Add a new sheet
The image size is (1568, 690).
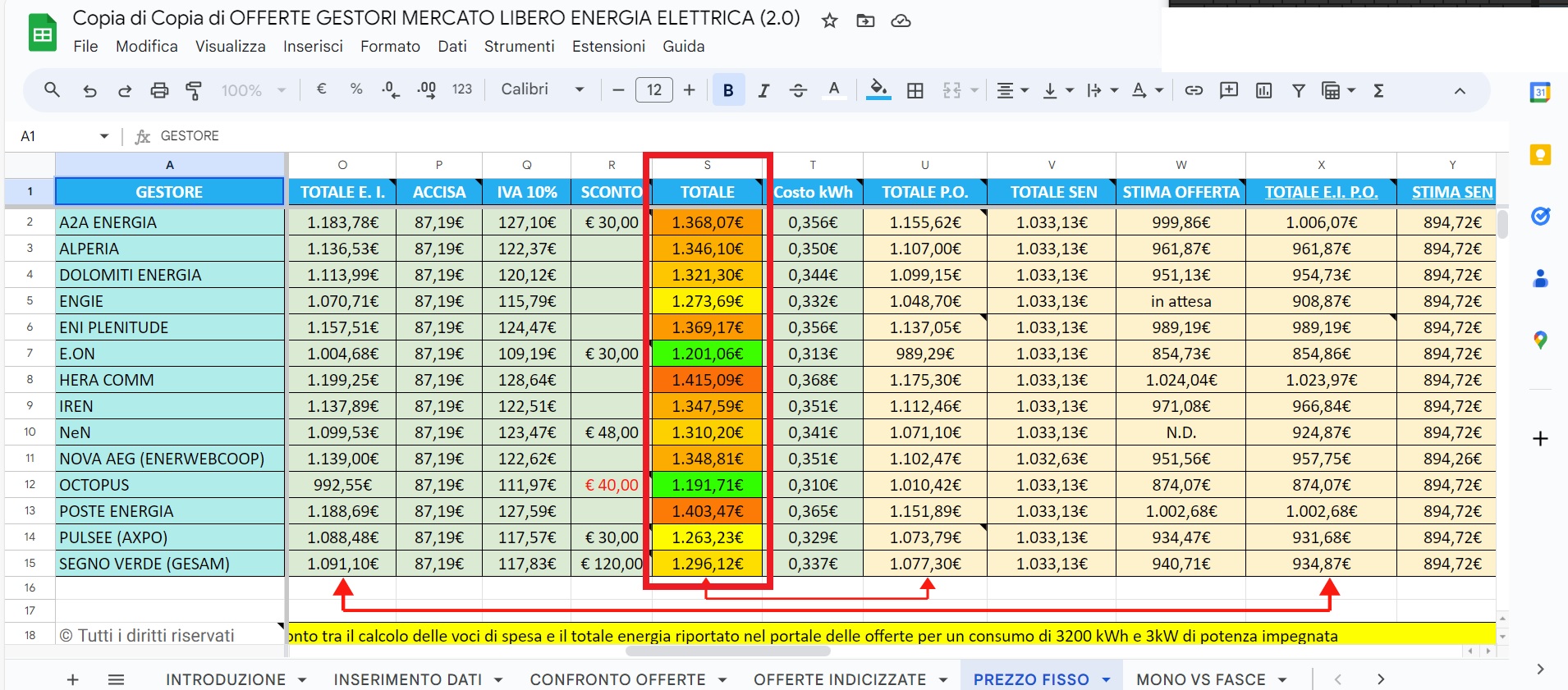tap(72, 679)
